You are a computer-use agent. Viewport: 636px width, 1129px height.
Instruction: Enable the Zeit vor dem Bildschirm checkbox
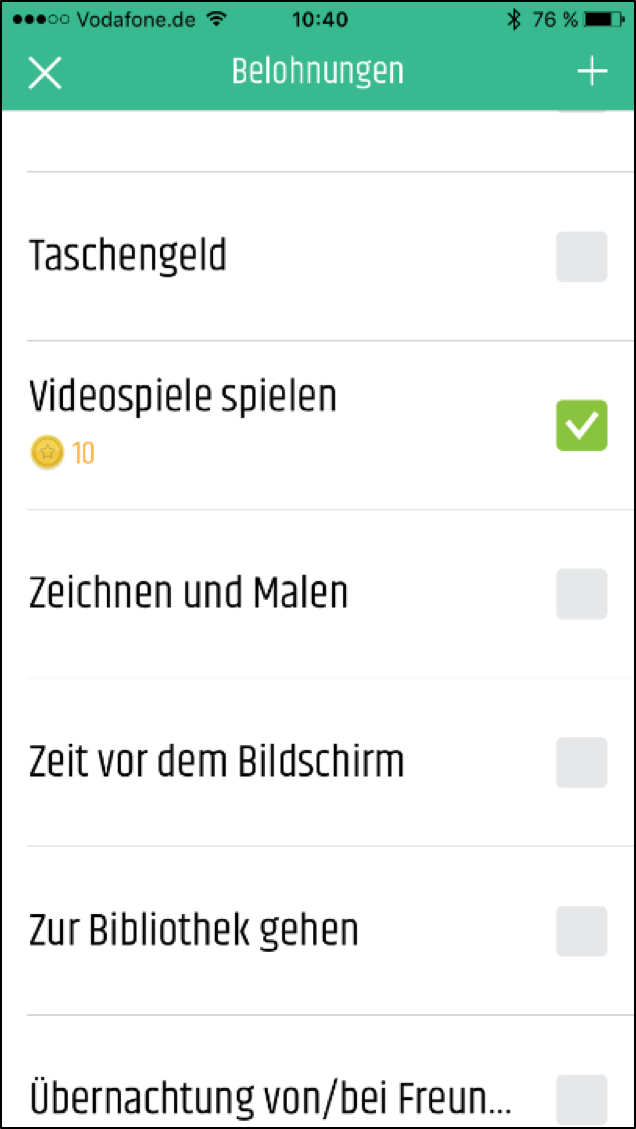click(x=581, y=763)
